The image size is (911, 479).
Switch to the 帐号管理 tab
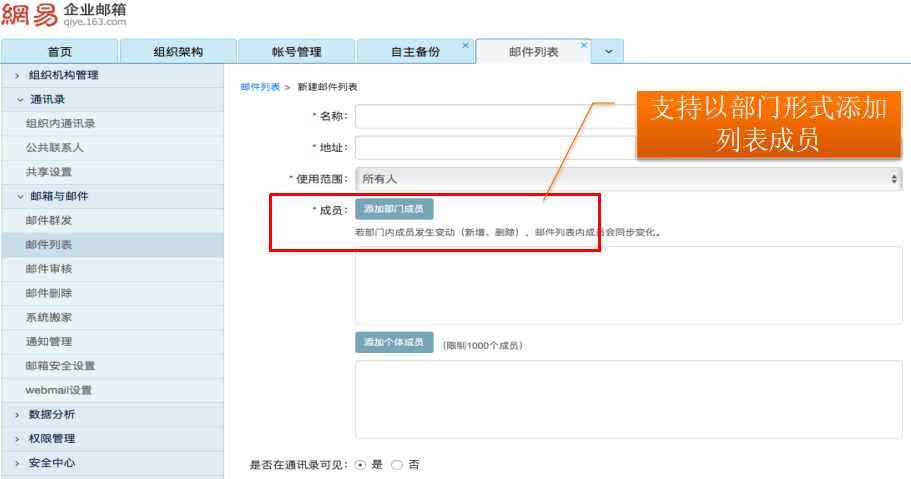[296, 52]
